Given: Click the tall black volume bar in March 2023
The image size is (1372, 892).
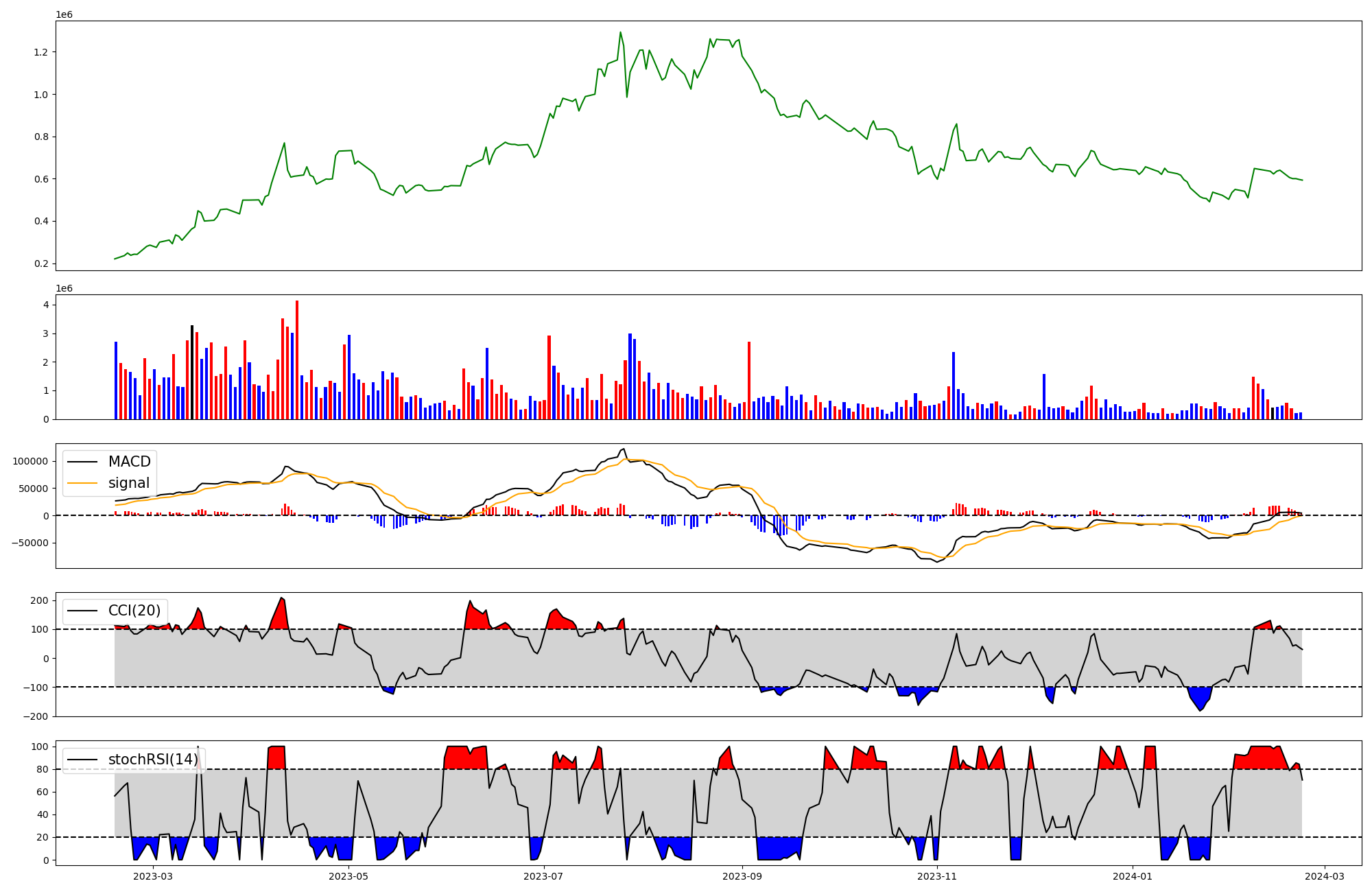Looking at the screenshot, I should (x=192, y=374).
